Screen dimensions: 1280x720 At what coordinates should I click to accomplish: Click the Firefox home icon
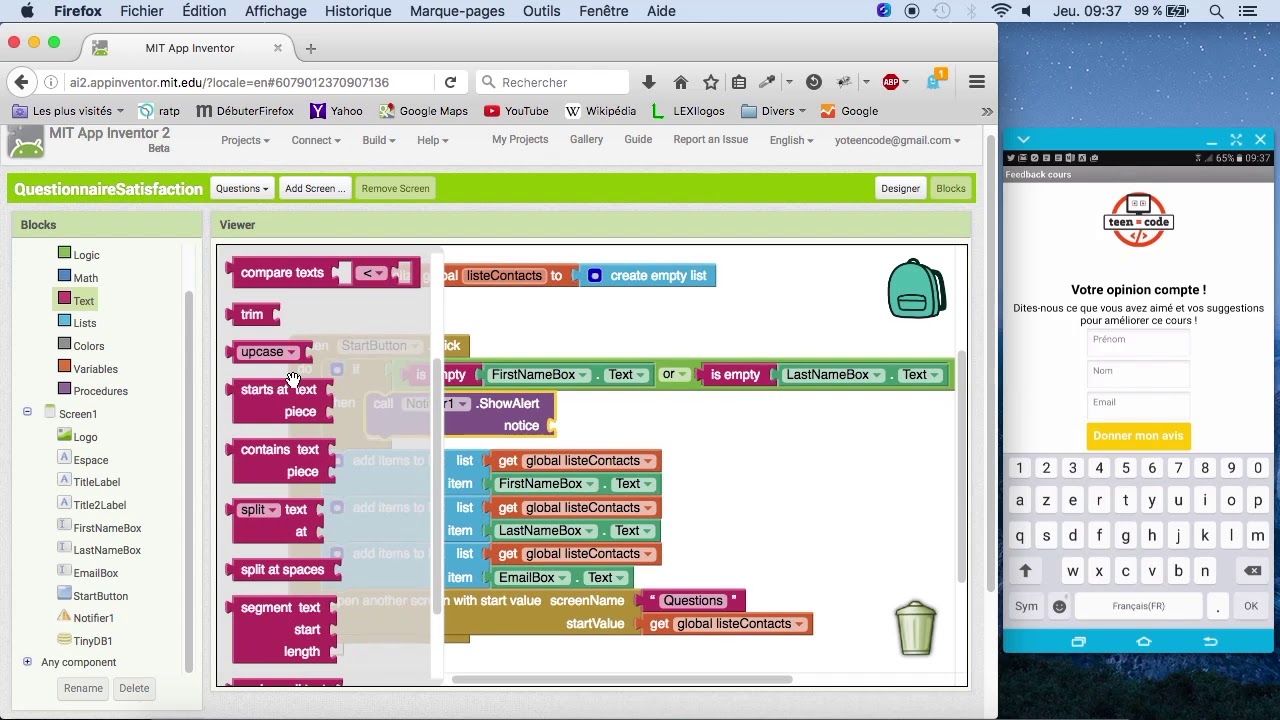(x=680, y=82)
